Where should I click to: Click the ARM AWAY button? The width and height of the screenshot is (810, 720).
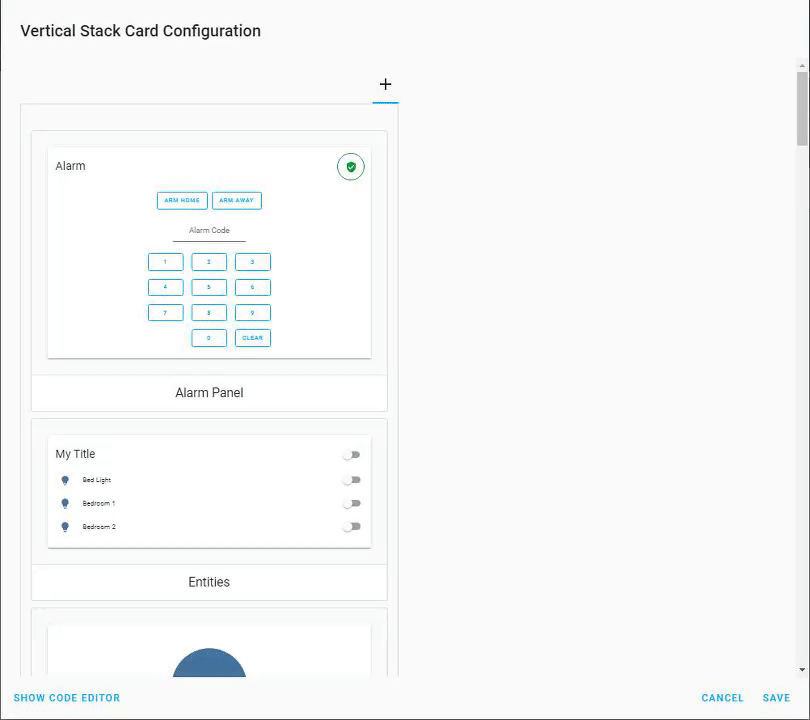tap(237, 200)
